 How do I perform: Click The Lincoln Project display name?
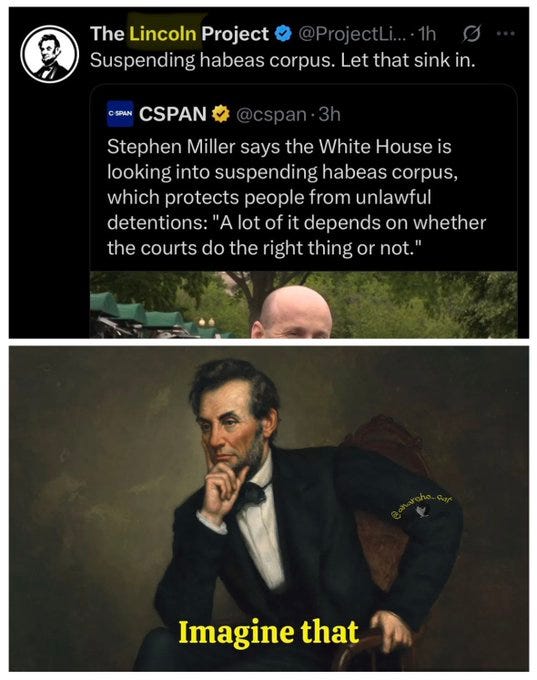179,34
